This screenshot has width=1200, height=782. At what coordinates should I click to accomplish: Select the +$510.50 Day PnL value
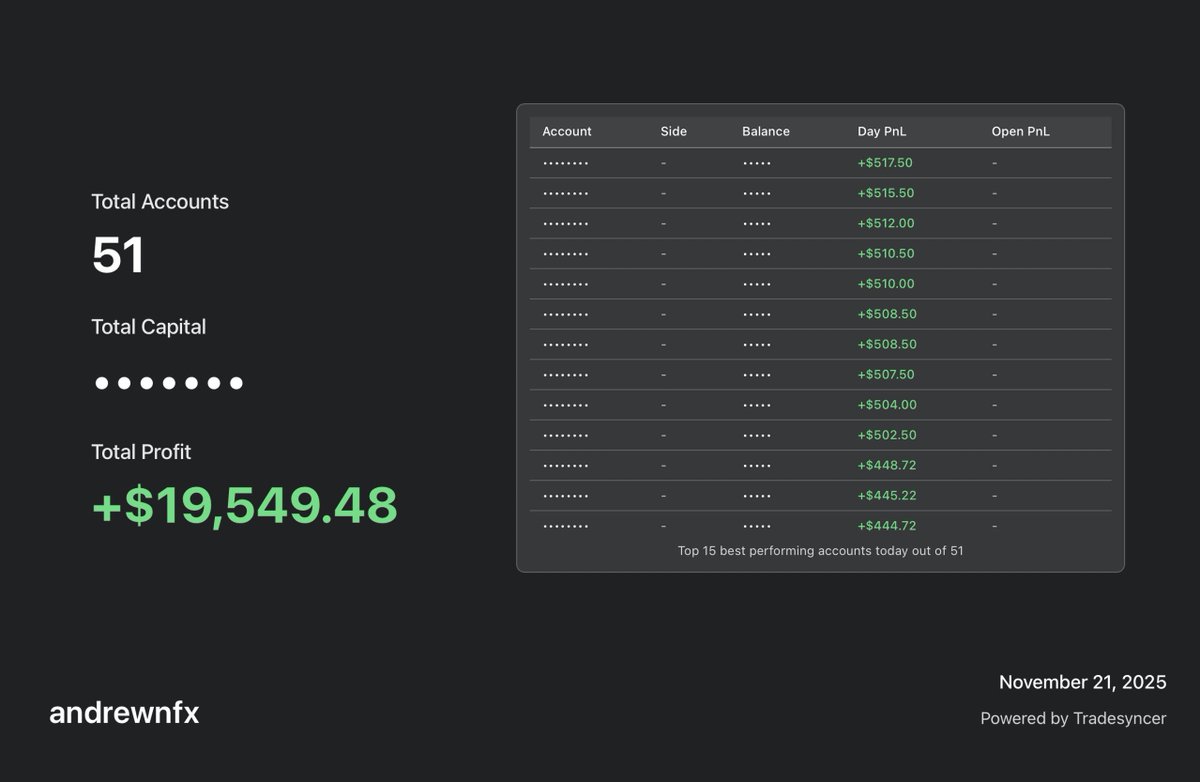pyautogui.click(x=885, y=253)
